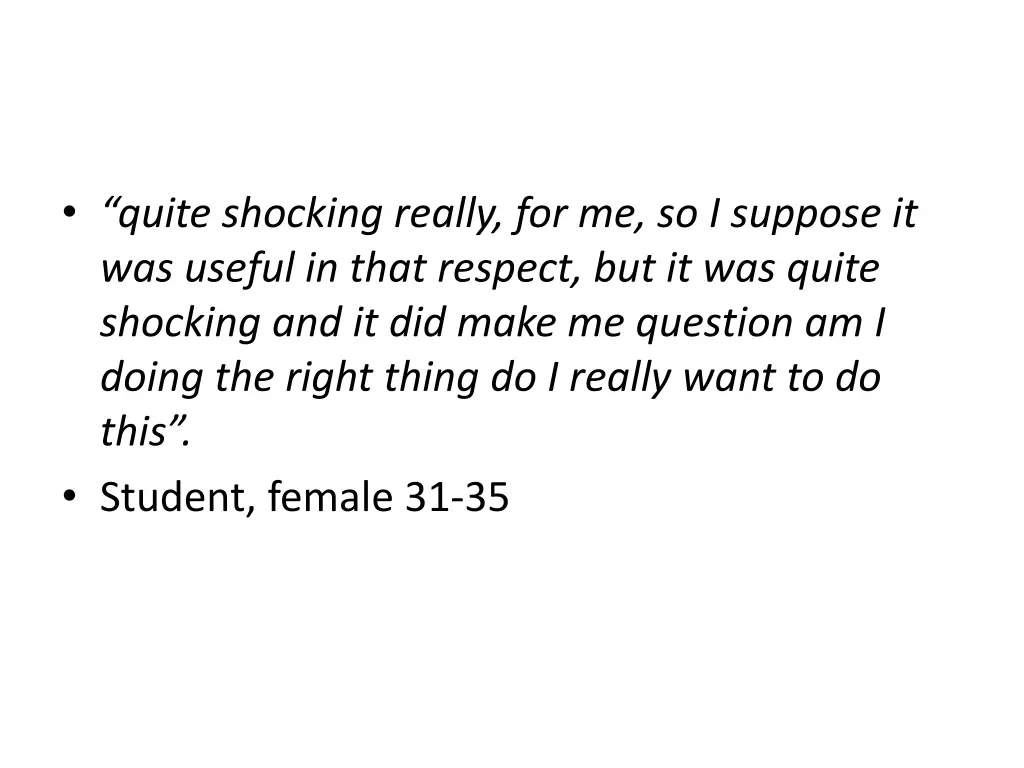Image resolution: width=1024 pixels, height=768 pixels.
Task: Click the word 'shocking' in first line
Action: click(302, 214)
